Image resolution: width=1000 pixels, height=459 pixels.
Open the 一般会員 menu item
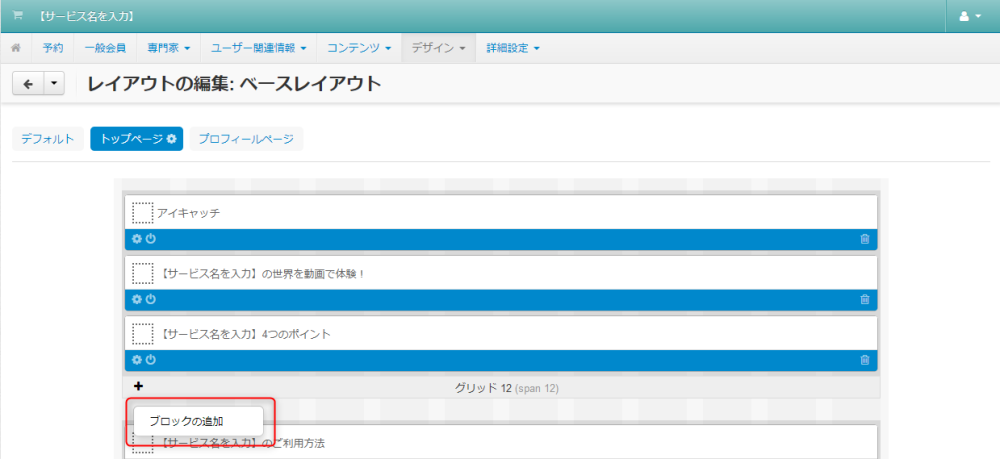click(105, 48)
